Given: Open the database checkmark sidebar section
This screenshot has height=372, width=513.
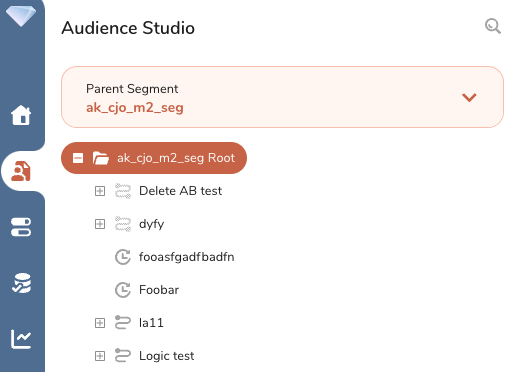Looking at the screenshot, I should click(x=21, y=283).
